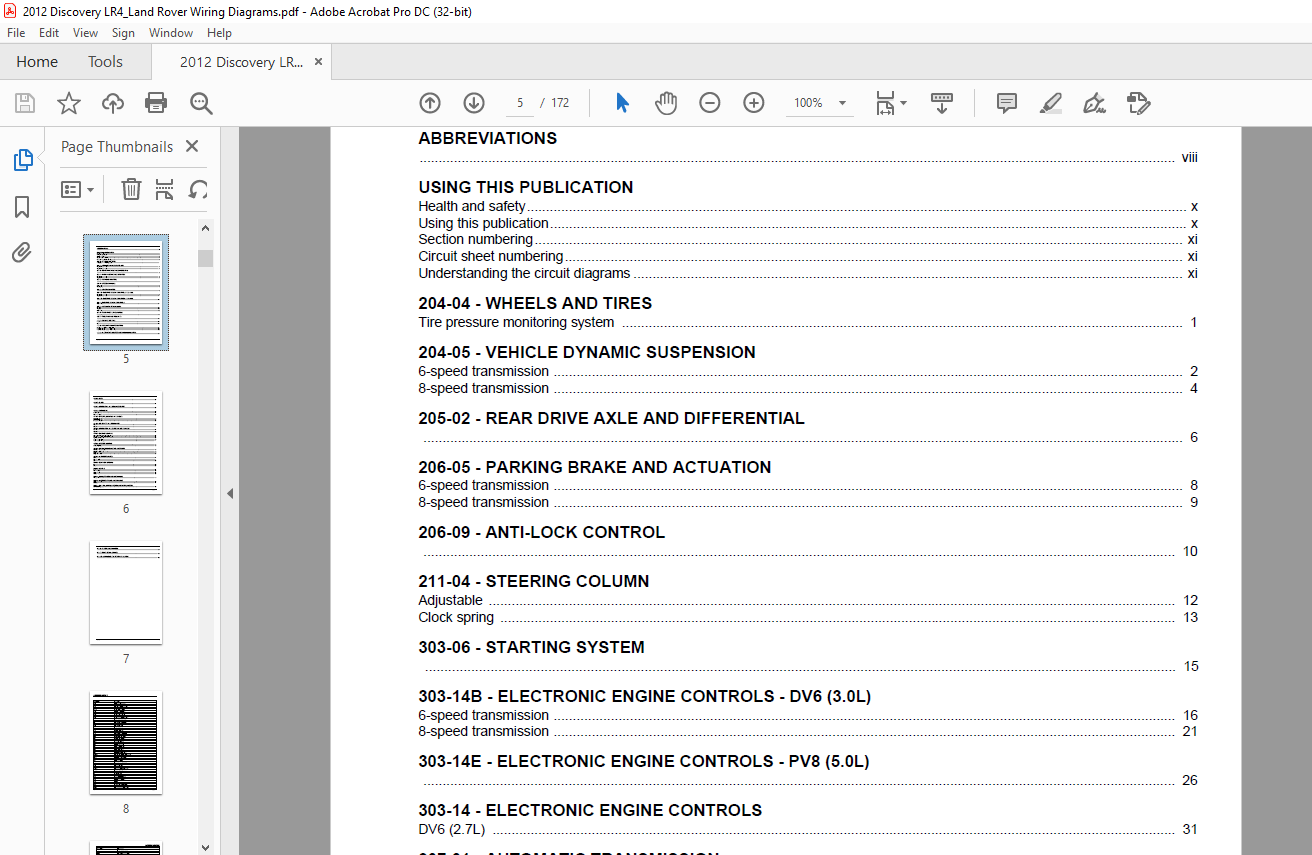Activate the Hand pan tool

pyautogui.click(x=666, y=103)
